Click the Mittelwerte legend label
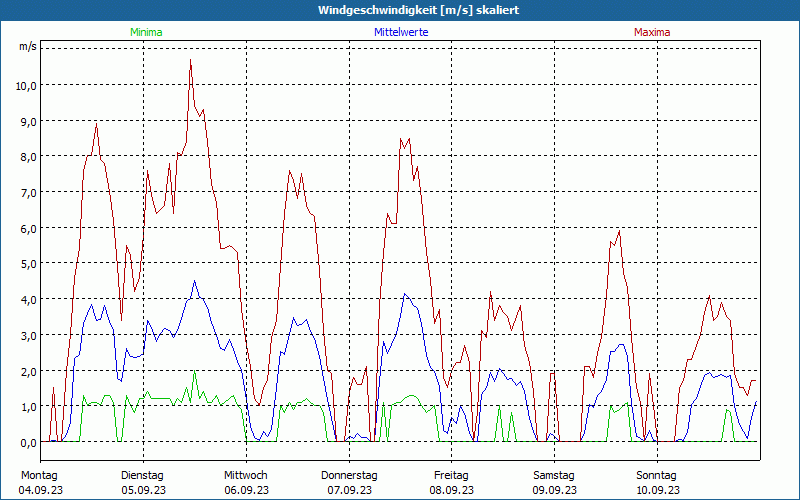This screenshot has width=800, height=500. (401, 32)
